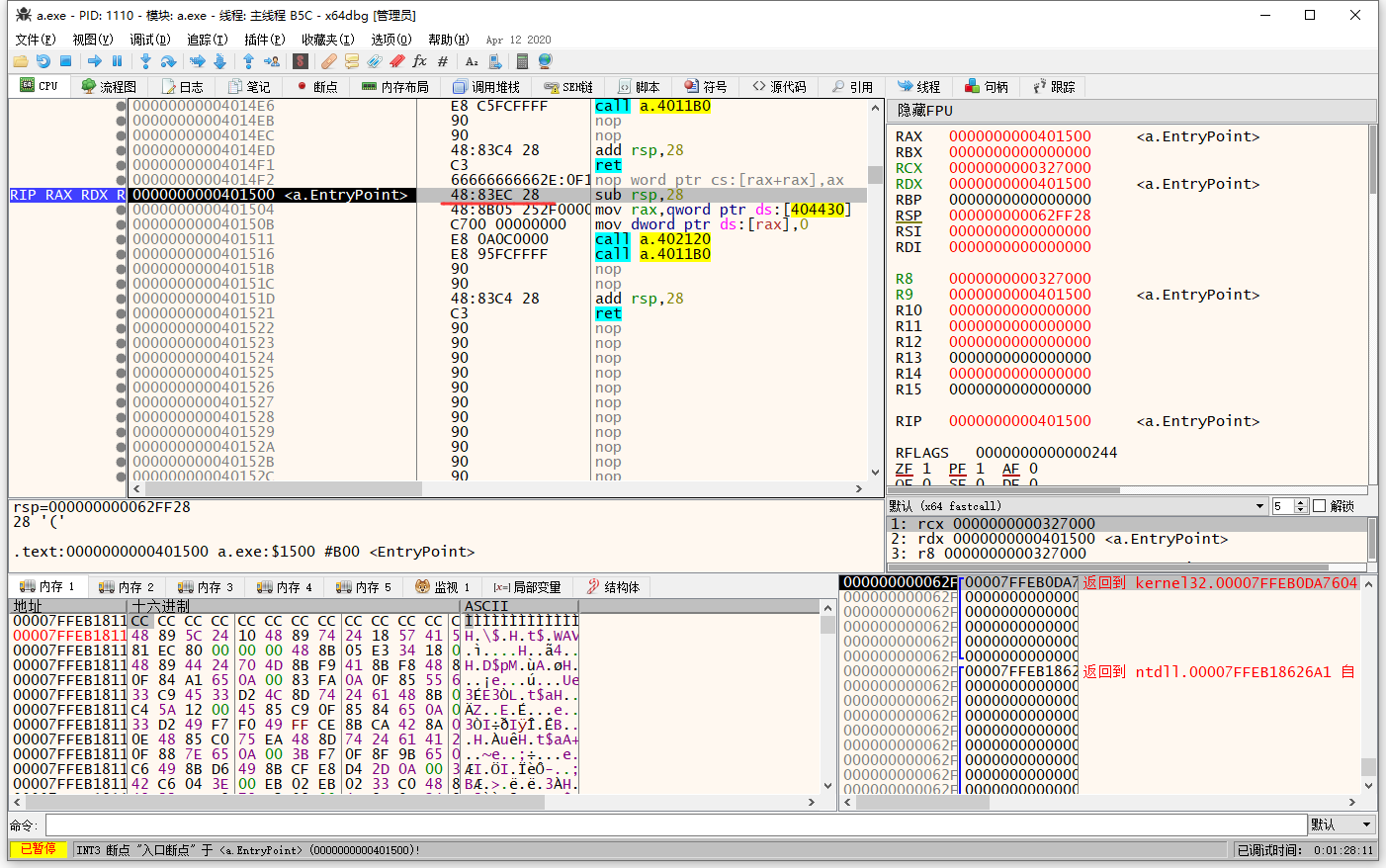Screen dimensions: 1386x868
Task: Select the RSP register value 000000000062FF28
Action: click(x=1020, y=216)
